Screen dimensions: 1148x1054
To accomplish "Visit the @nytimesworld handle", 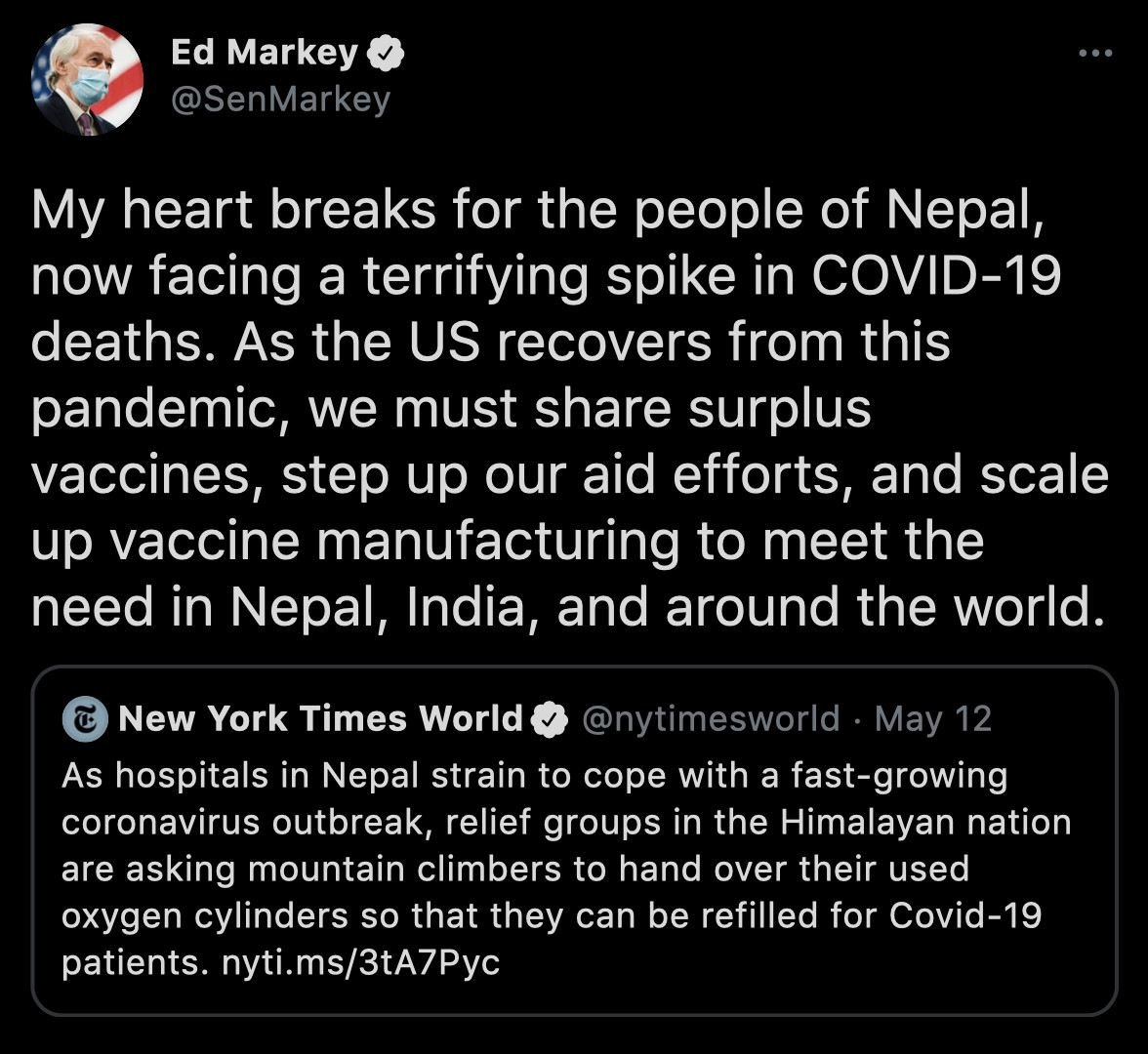I will [711, 719].
